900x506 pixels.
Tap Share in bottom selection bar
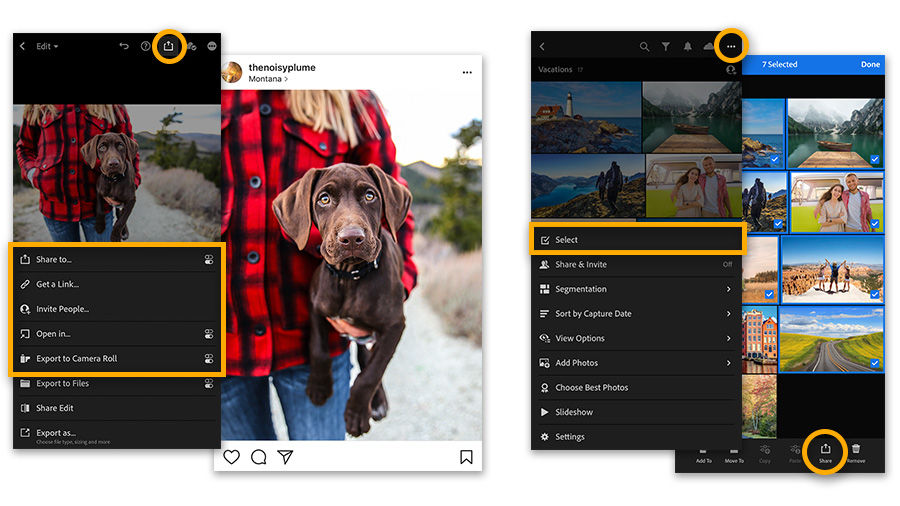tap(825, 453)
